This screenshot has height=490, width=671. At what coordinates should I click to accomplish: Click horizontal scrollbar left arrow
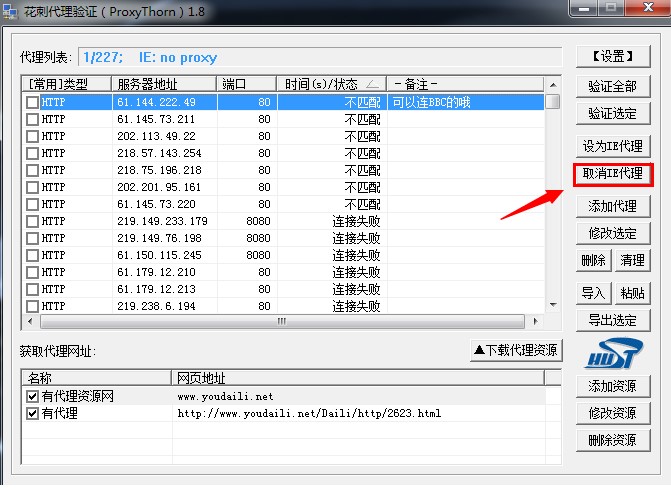click(x=30, y=321)
